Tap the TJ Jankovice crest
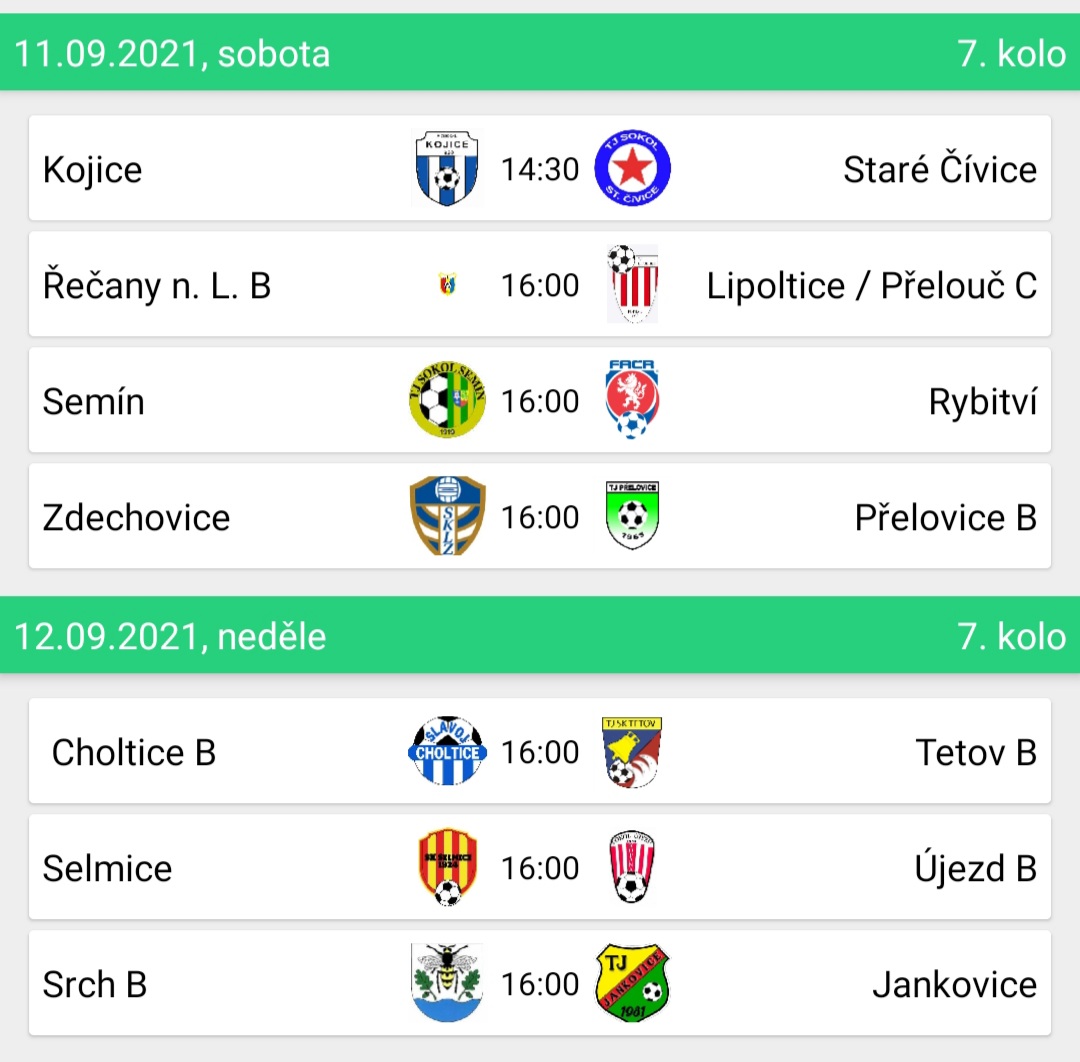The image size is (1080, 1062). pyautogui.click(x=632, y=983)
